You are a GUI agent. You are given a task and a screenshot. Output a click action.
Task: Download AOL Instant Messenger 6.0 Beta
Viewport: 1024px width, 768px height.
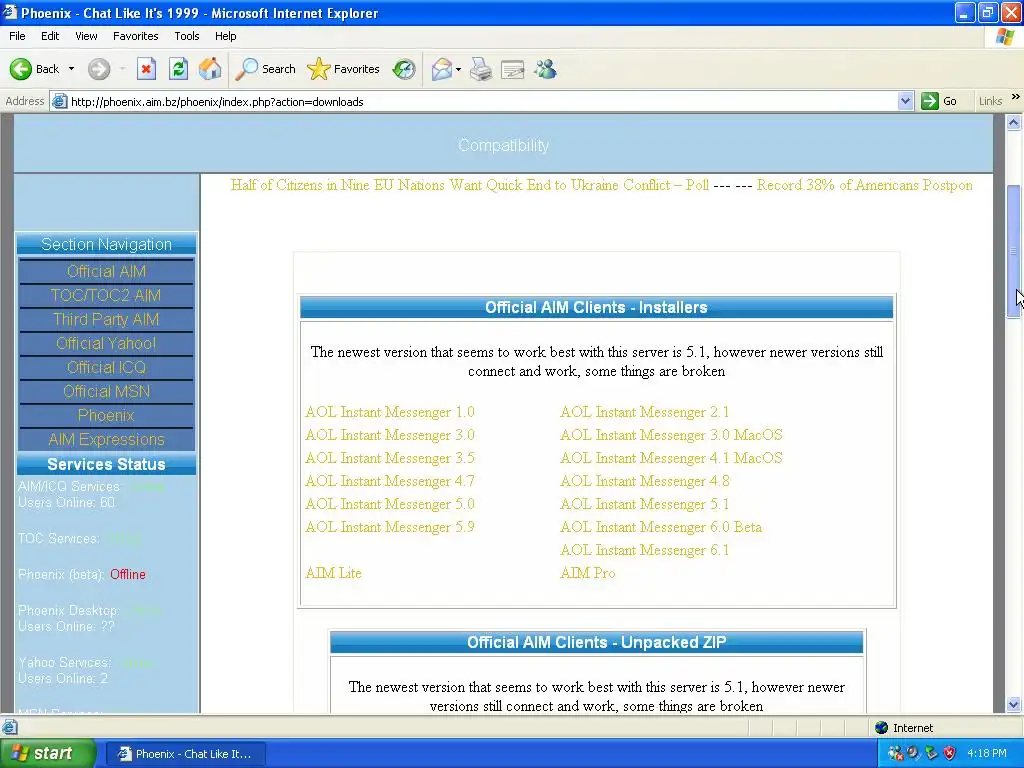click(x=661, y=527)
